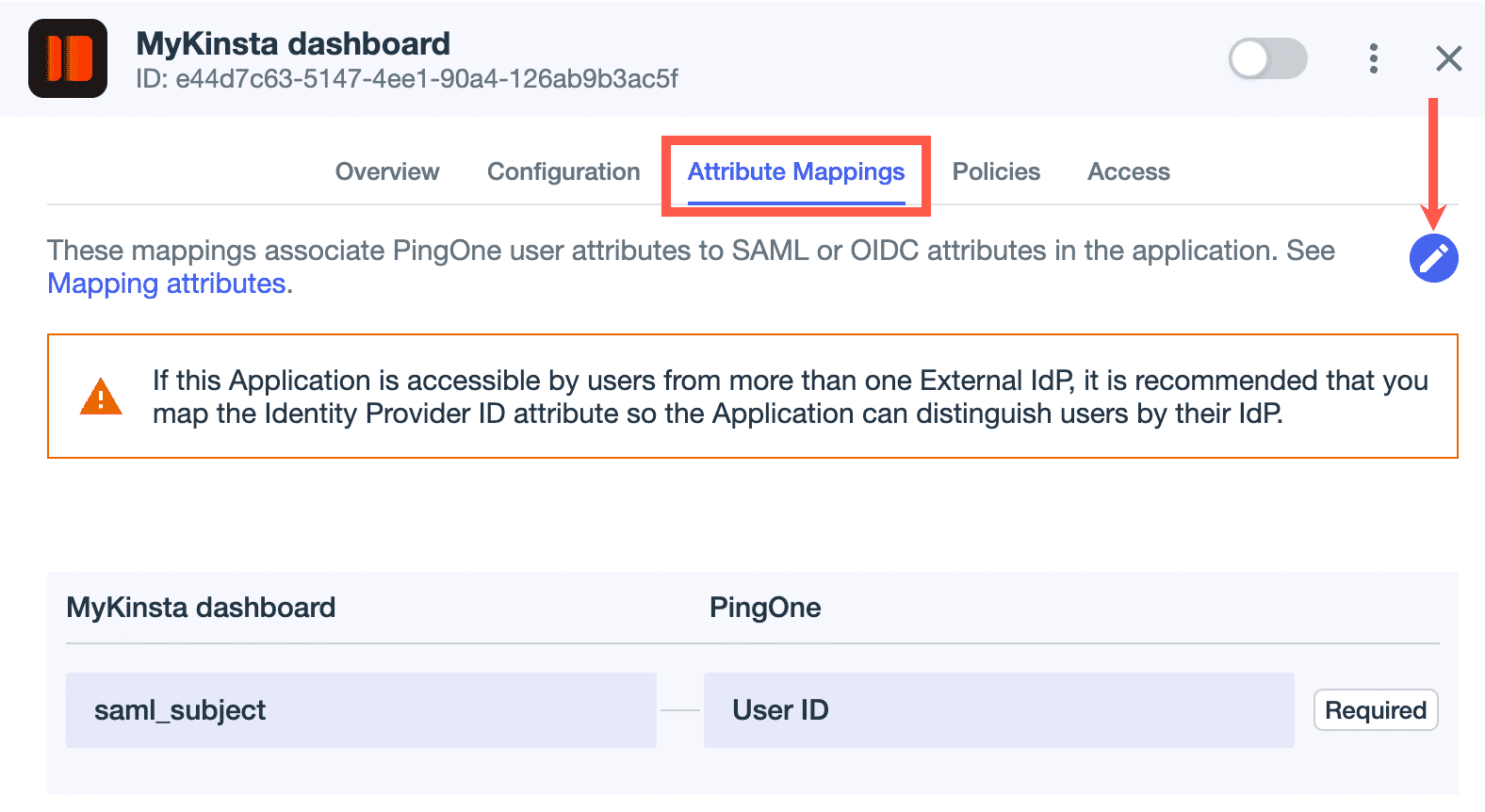Viewport: 1485px width, 812px height.
Task: Select the saml_subject attribute field
Action: (x=361, y=710)
